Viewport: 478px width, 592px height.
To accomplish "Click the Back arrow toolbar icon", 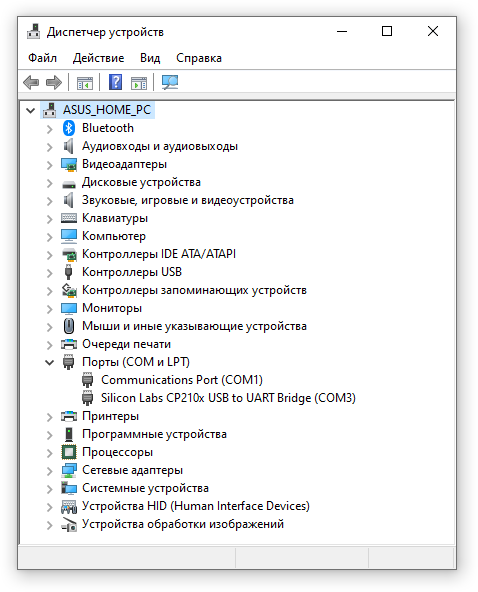I will 31,82.
